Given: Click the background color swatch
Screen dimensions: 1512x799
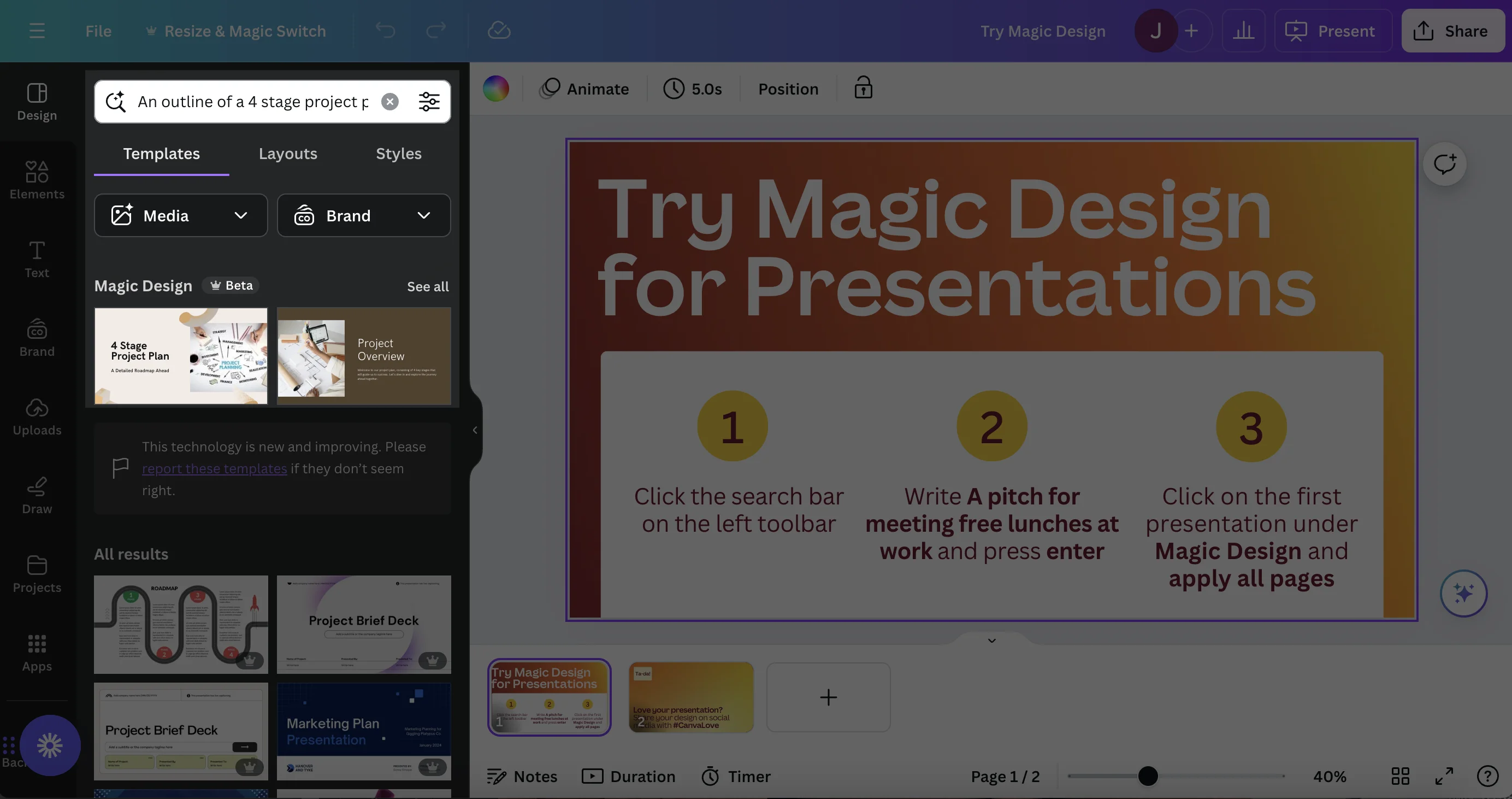Looking at the screenshot, I should 496,88.
